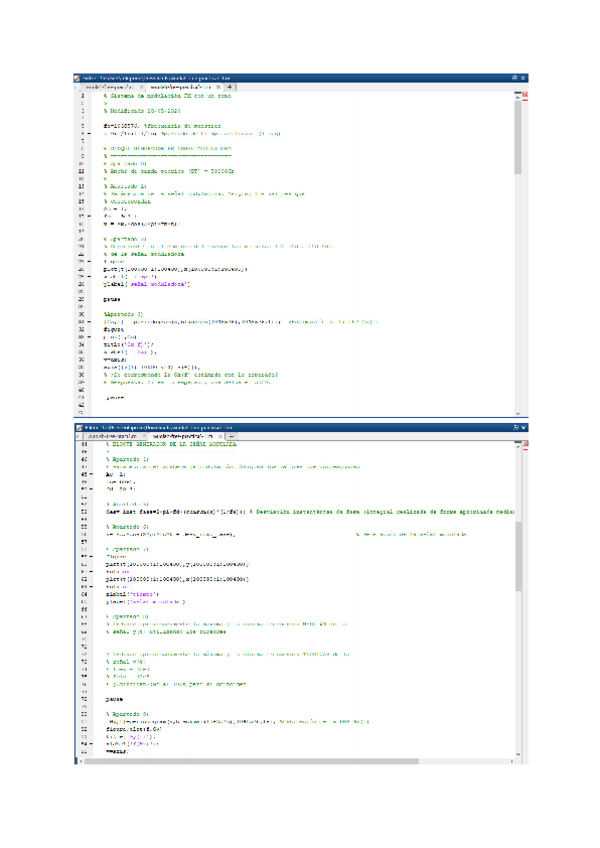Viewport: 600px width, 848px height.
Task: Toggle breakpoint dash beside "ylabel('señal moduladora')" line
Action: 89,285
